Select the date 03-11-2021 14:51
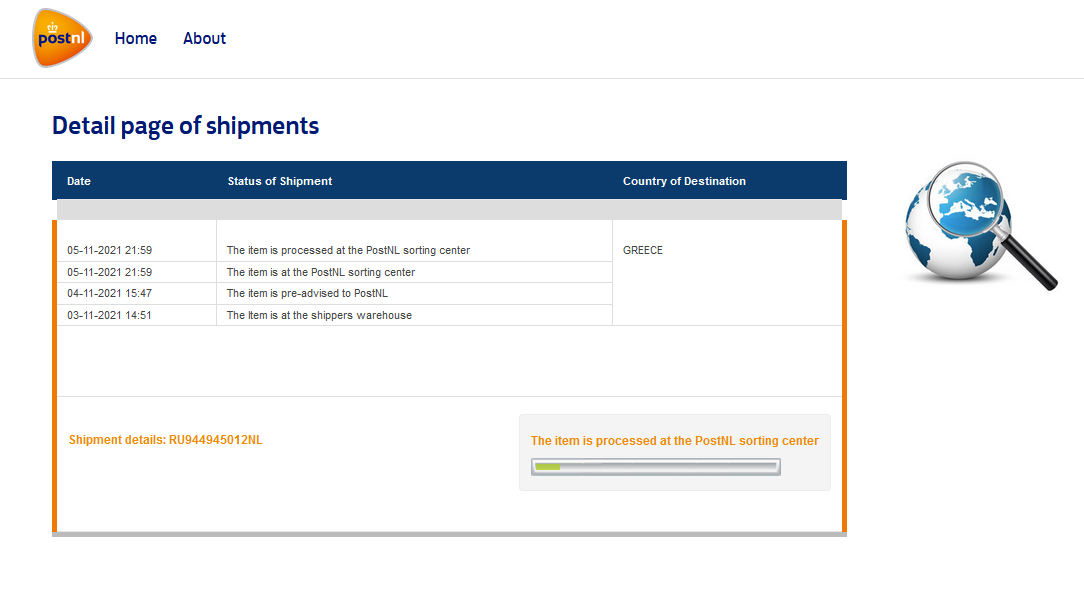The image size is (1084, 597). pos(109,315)
